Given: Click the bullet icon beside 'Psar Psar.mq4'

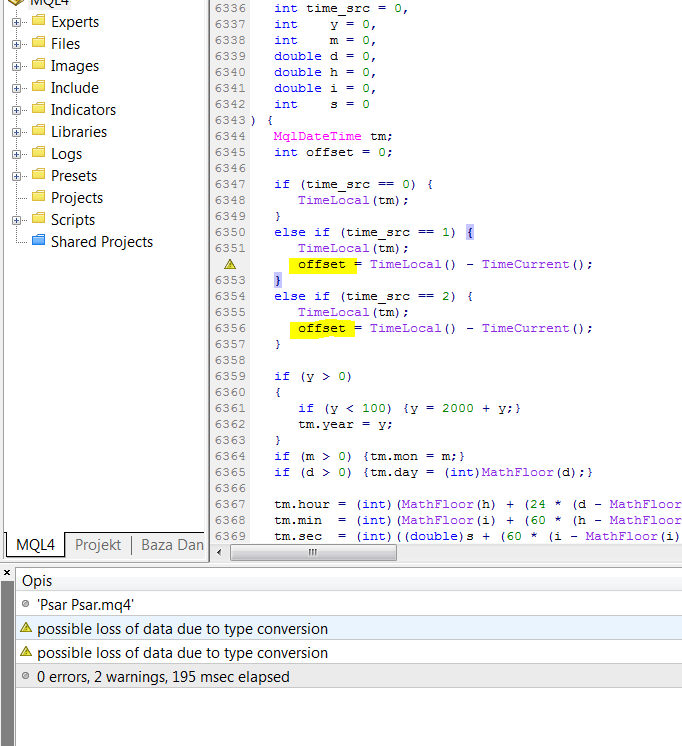Looking at the screenshot, I should pos(26,604).
